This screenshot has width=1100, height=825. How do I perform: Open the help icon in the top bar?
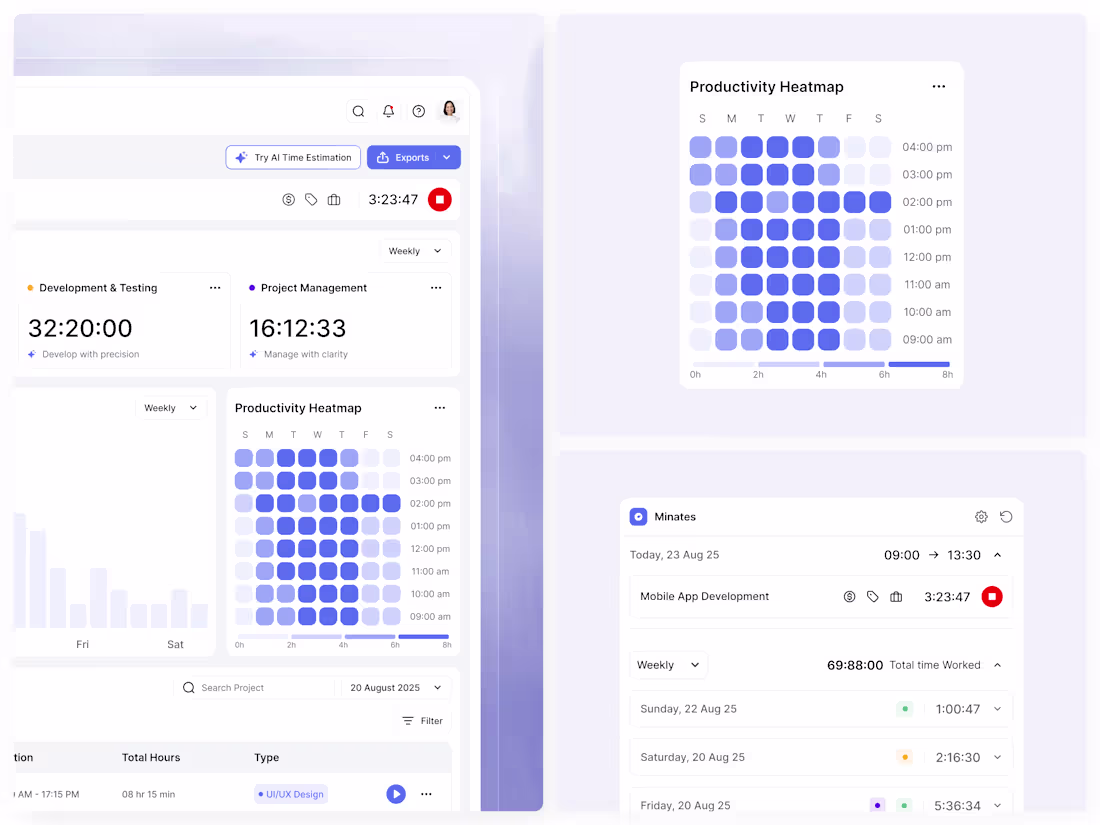pos(418,110)
